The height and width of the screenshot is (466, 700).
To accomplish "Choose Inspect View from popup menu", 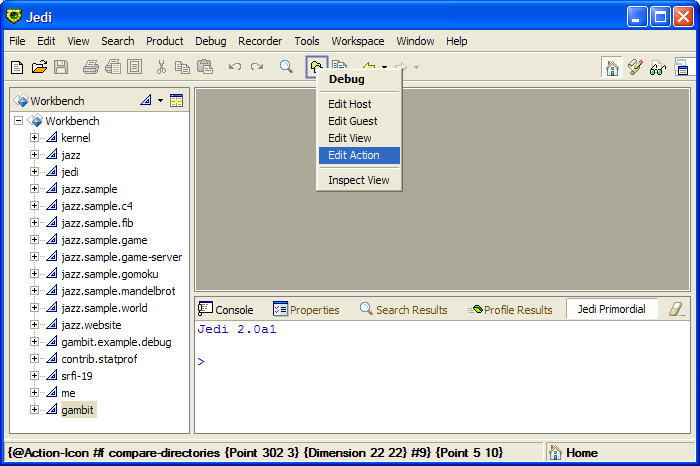I will 359,180.
